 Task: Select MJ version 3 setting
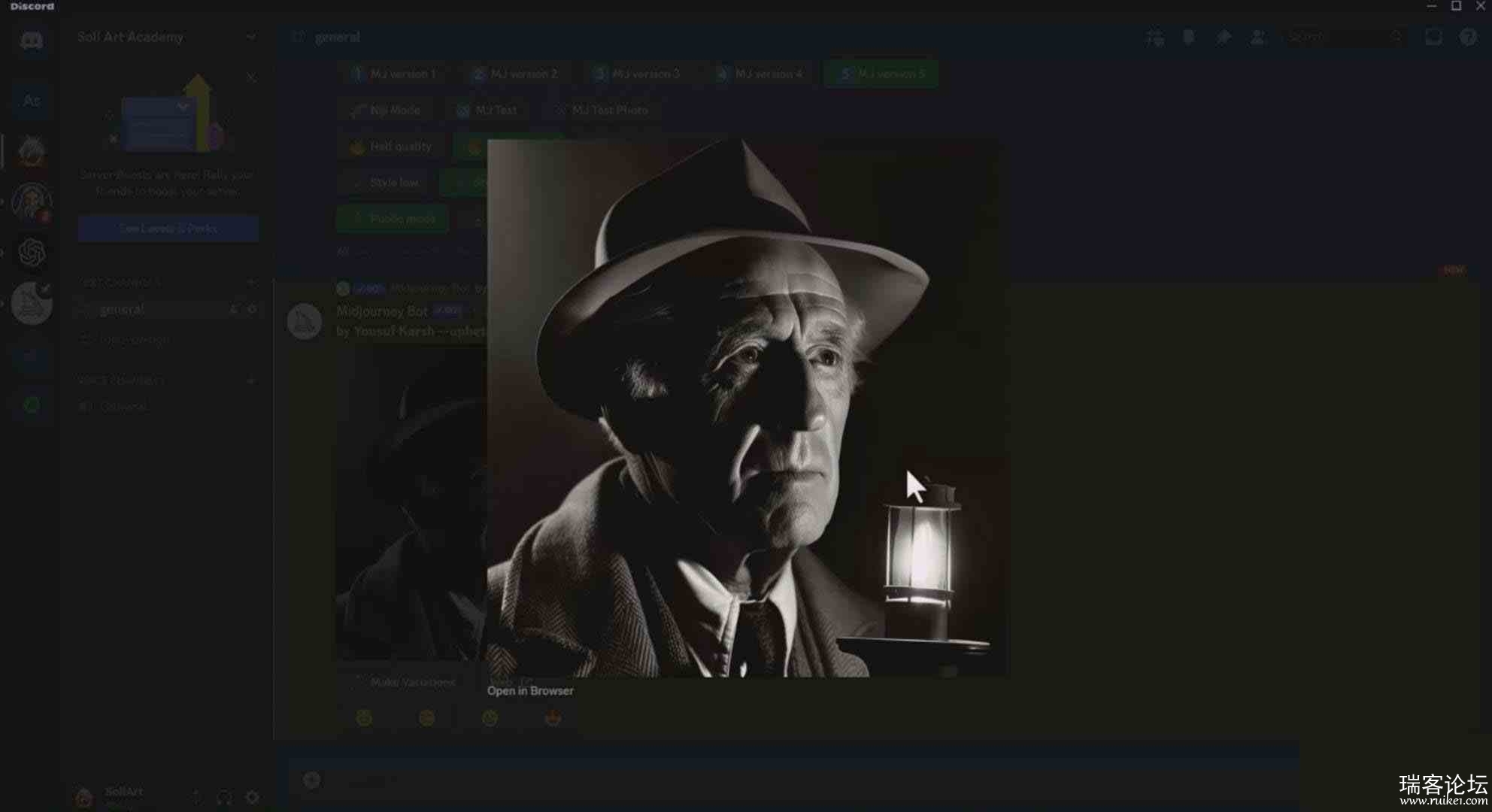tap(636, 74)
